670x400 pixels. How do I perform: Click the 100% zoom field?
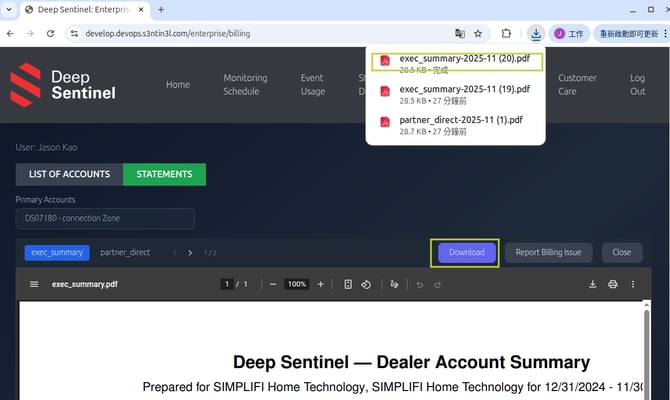pos(297,284)
